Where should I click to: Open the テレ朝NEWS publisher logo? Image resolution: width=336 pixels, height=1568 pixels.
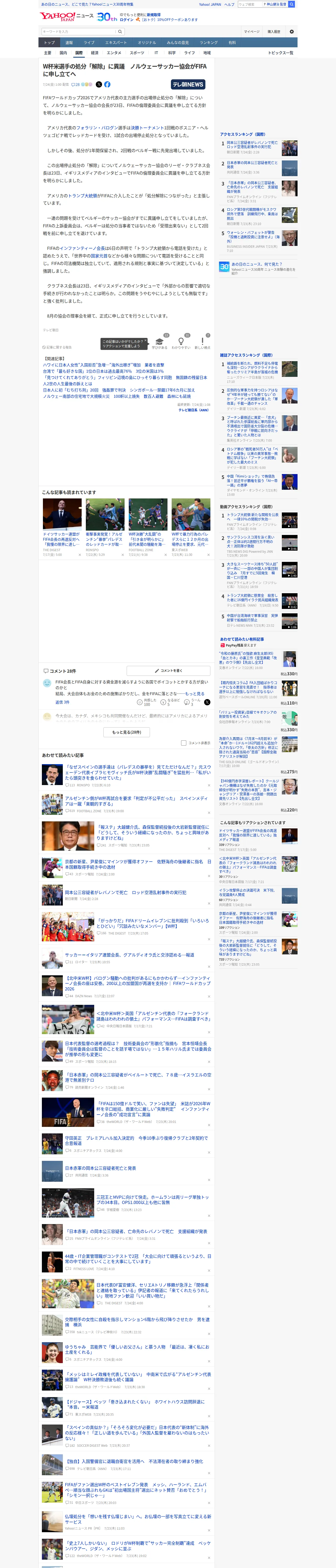[188, 85]
